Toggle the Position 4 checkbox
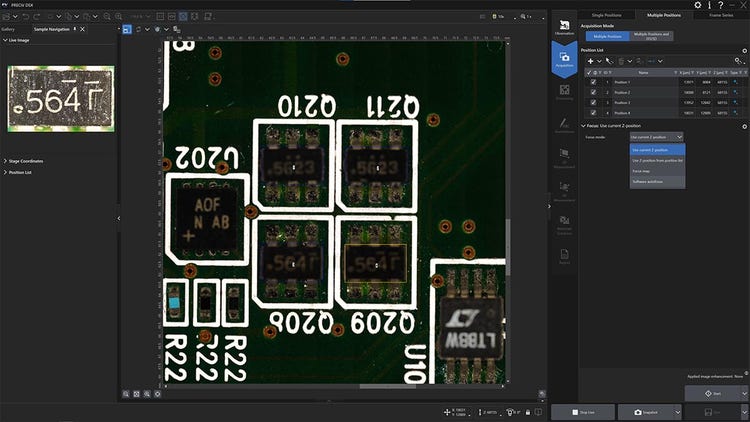This screenshot has width=750, height=422. pyautogui.click(x=593, y=112)
